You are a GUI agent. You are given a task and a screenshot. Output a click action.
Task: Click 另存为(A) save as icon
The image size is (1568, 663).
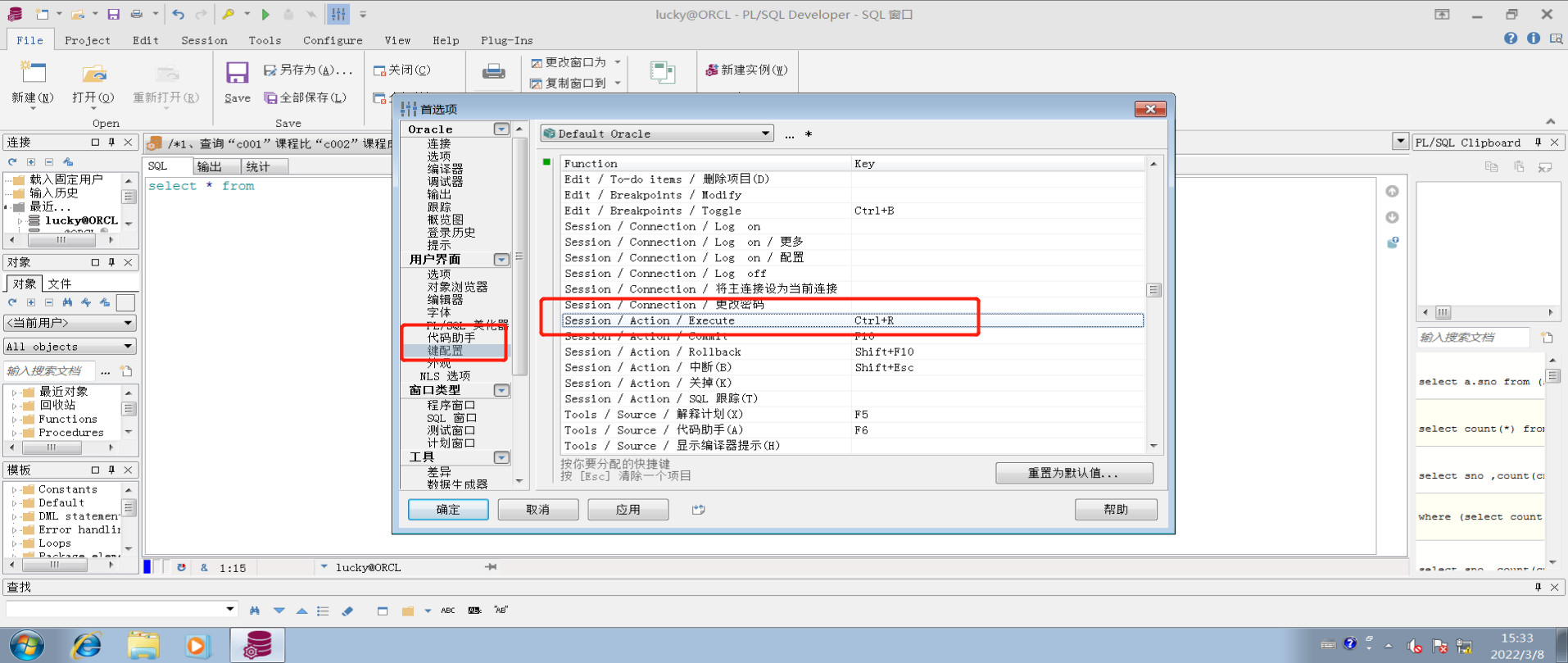[270, 70]
